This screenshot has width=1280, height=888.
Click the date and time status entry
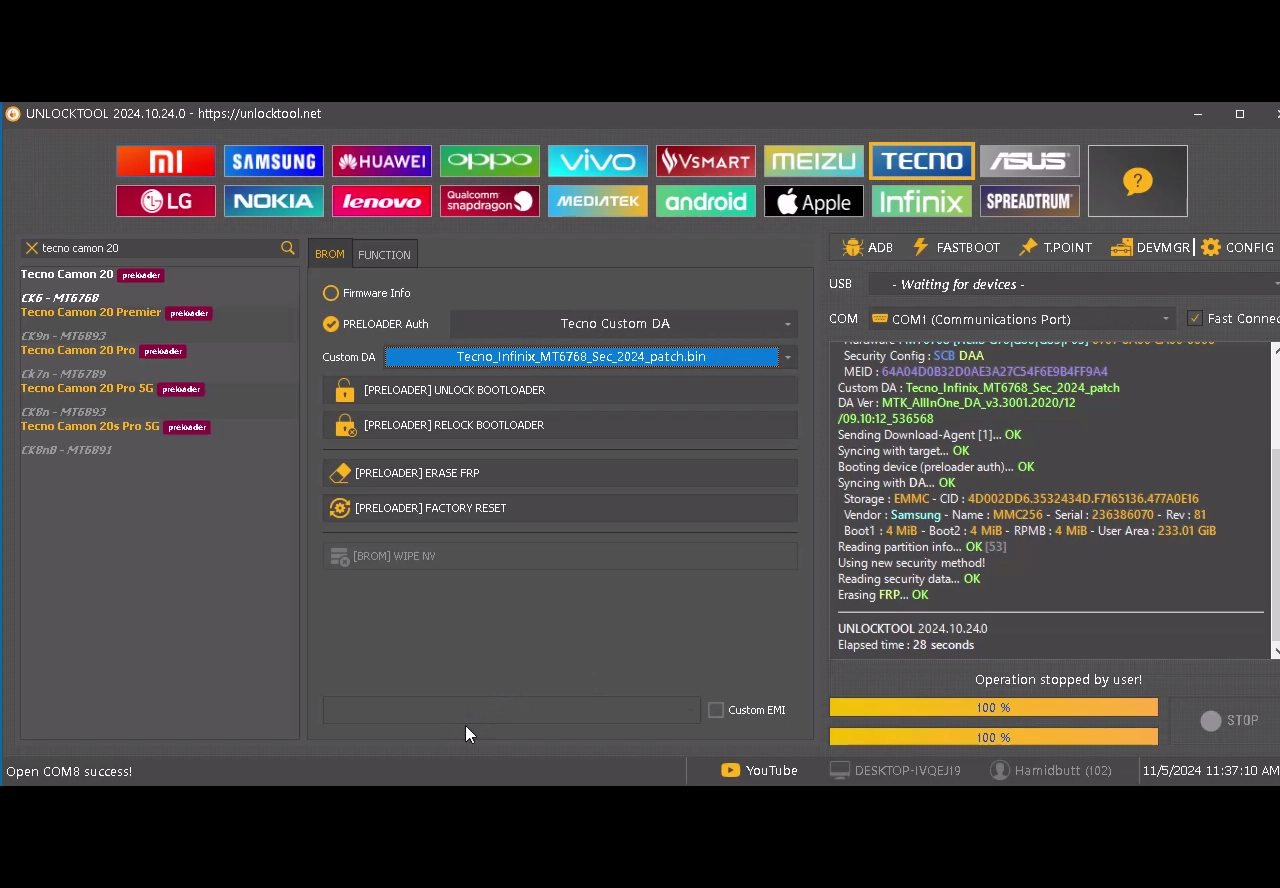point(1211,770)
